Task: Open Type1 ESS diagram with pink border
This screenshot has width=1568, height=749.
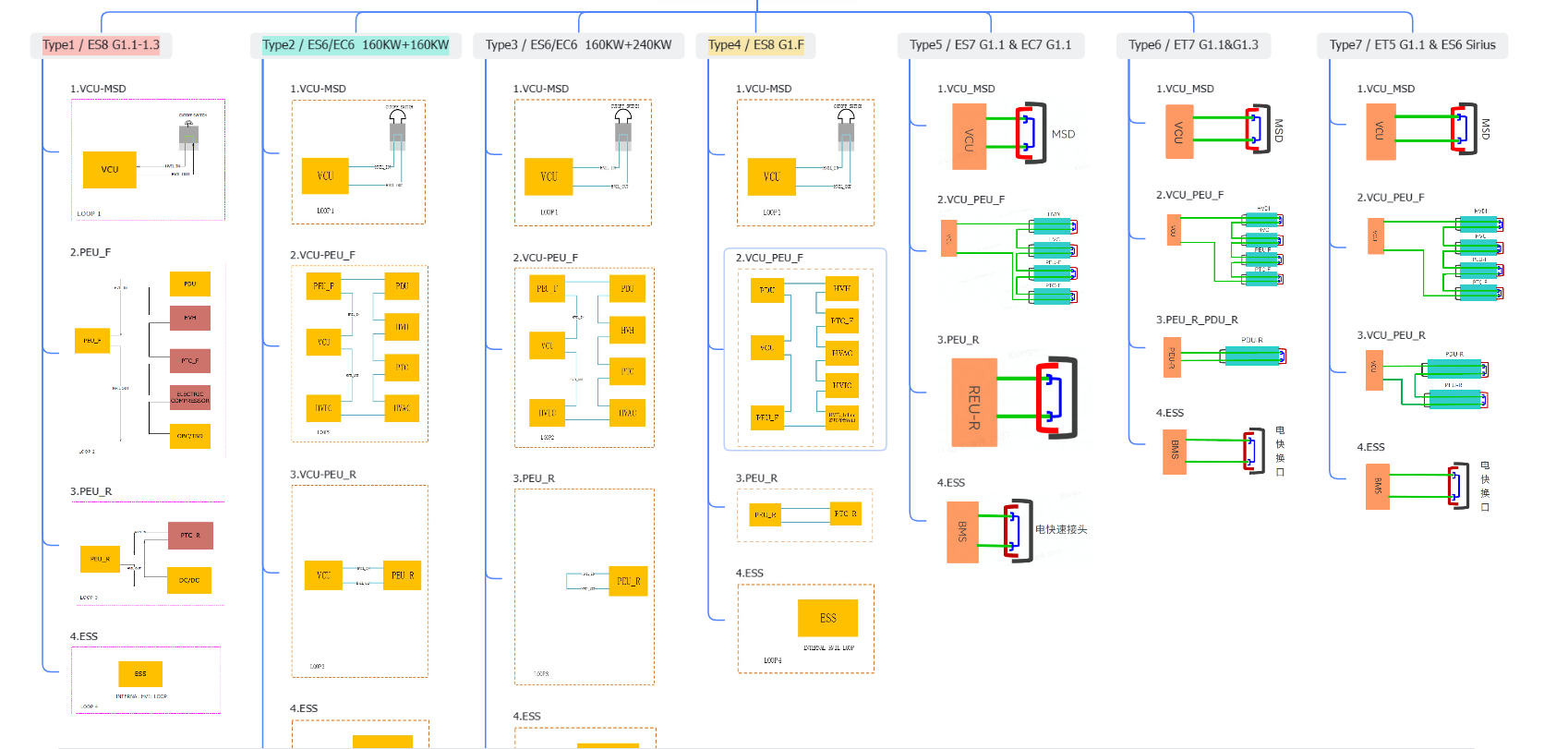Action: (x=146, y=680)
